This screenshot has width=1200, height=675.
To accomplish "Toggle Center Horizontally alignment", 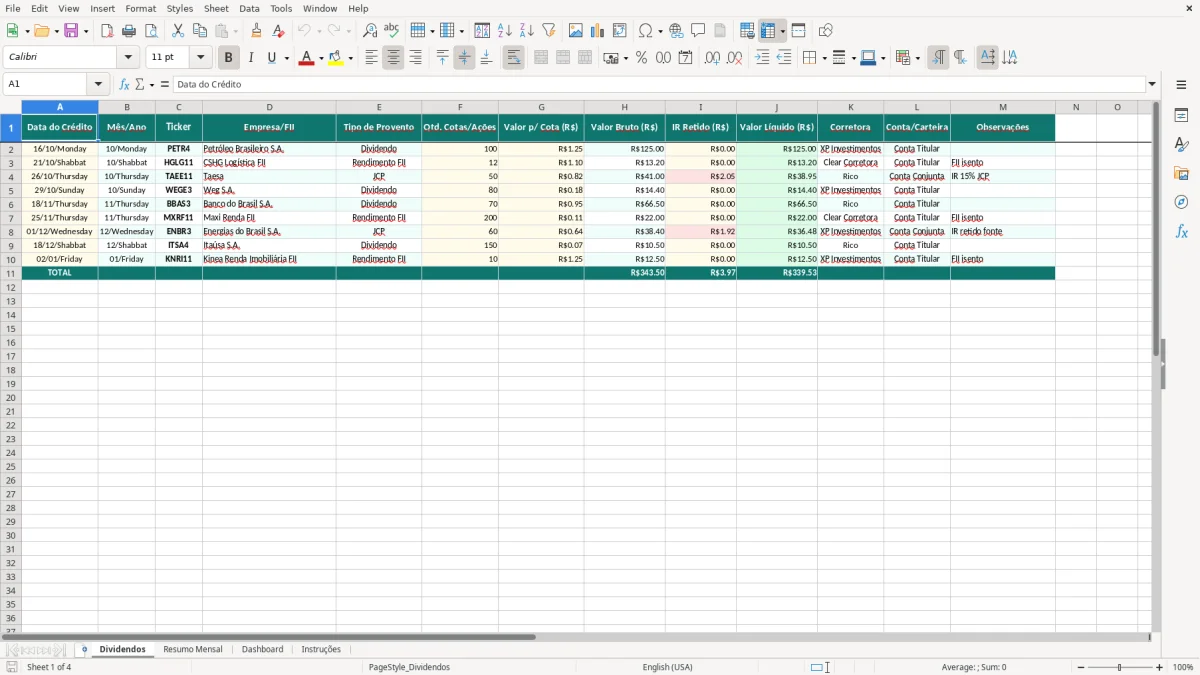I will (x=393, y=58).
